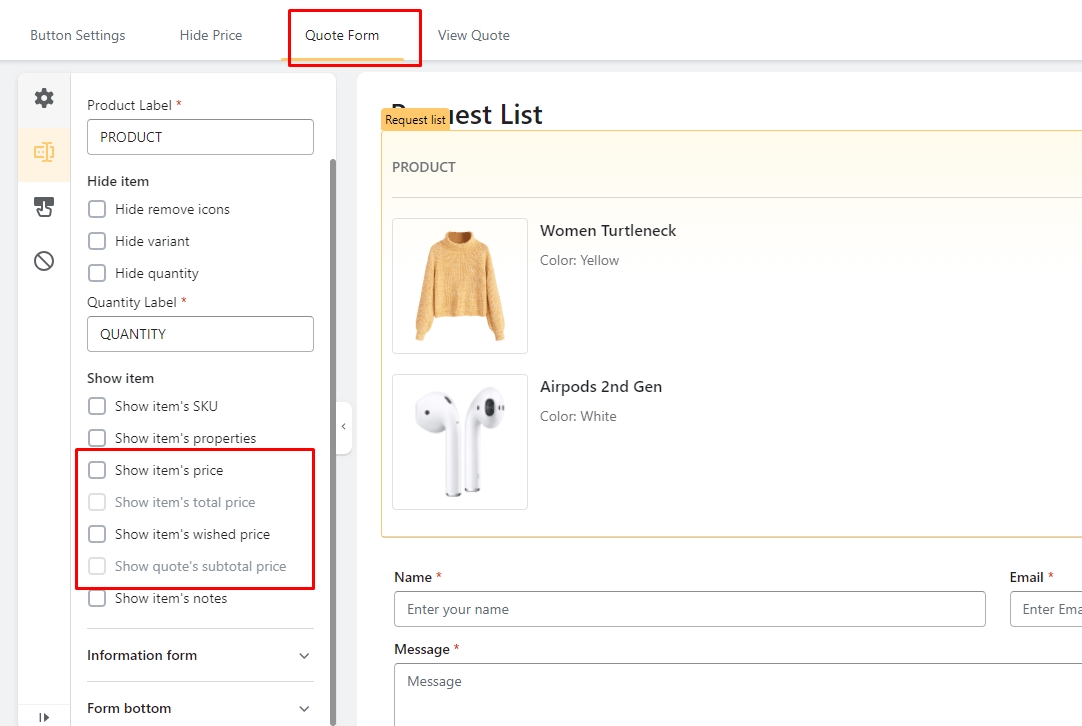Switch to the Button Settings tab

tap(78, 35)
